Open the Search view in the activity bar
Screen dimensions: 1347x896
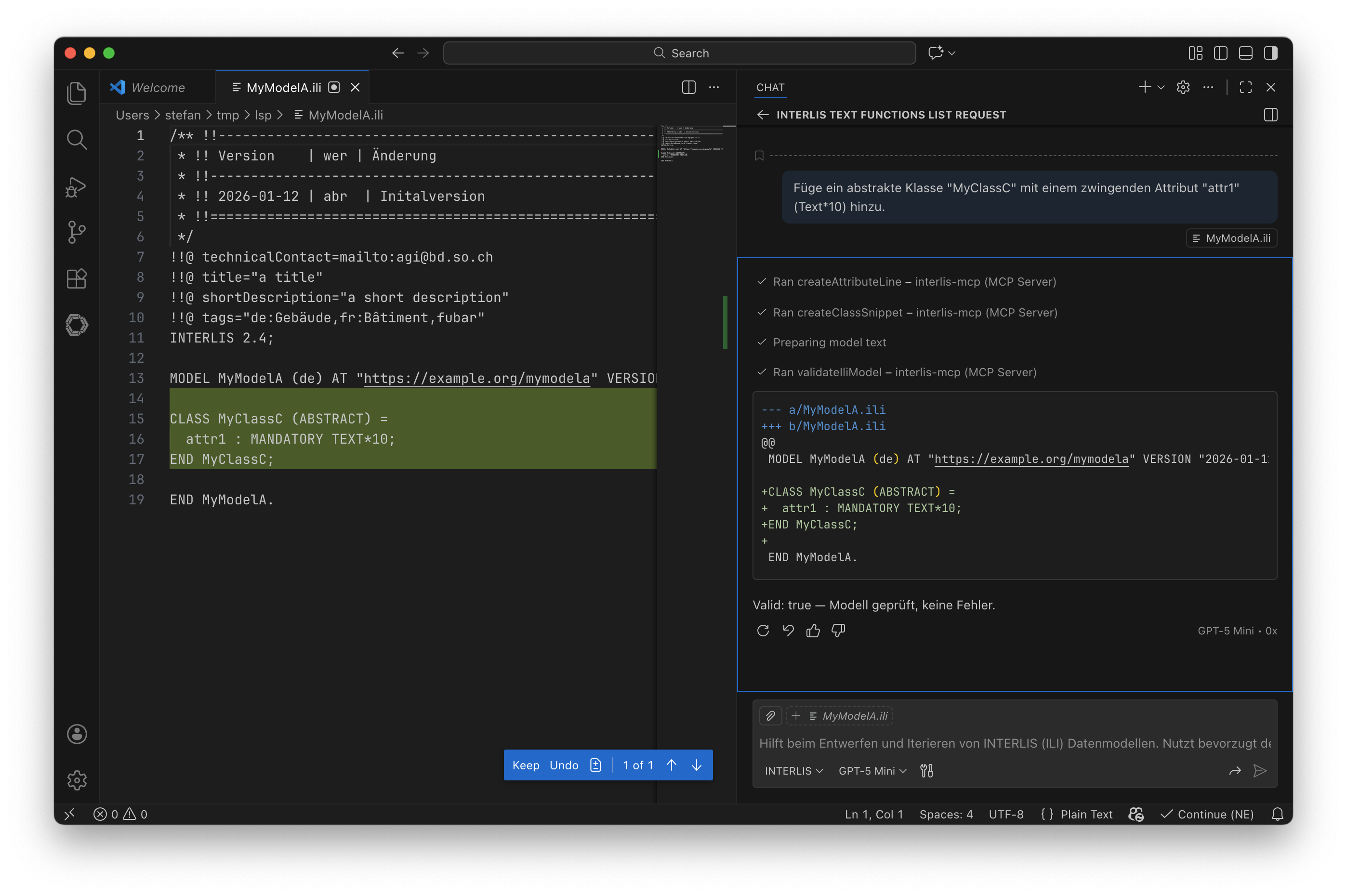(x=77, y=139)
